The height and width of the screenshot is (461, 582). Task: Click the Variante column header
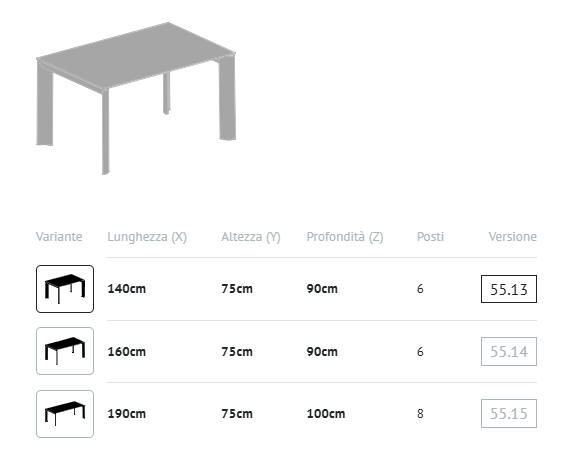click(x=59, y=236)
